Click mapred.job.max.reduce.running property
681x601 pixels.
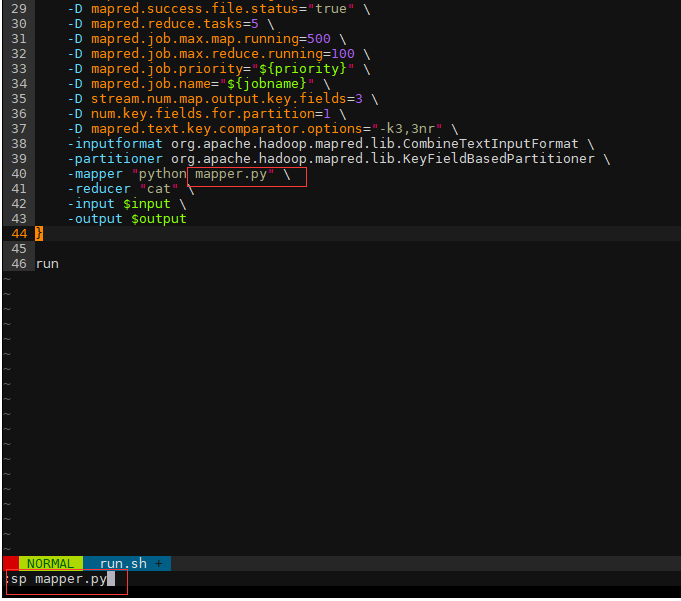coord(207,54)
